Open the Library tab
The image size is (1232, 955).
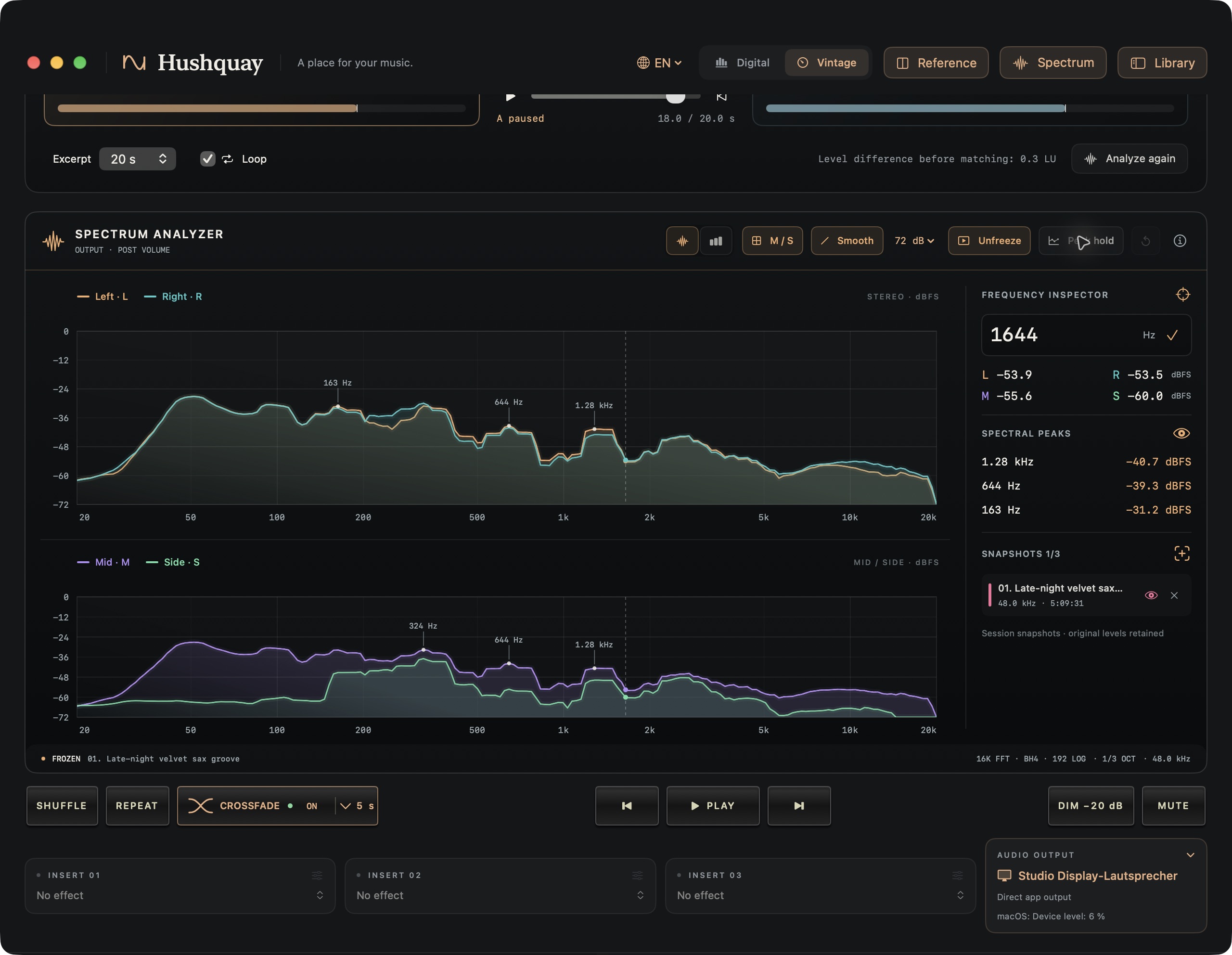pos(1162,63)
